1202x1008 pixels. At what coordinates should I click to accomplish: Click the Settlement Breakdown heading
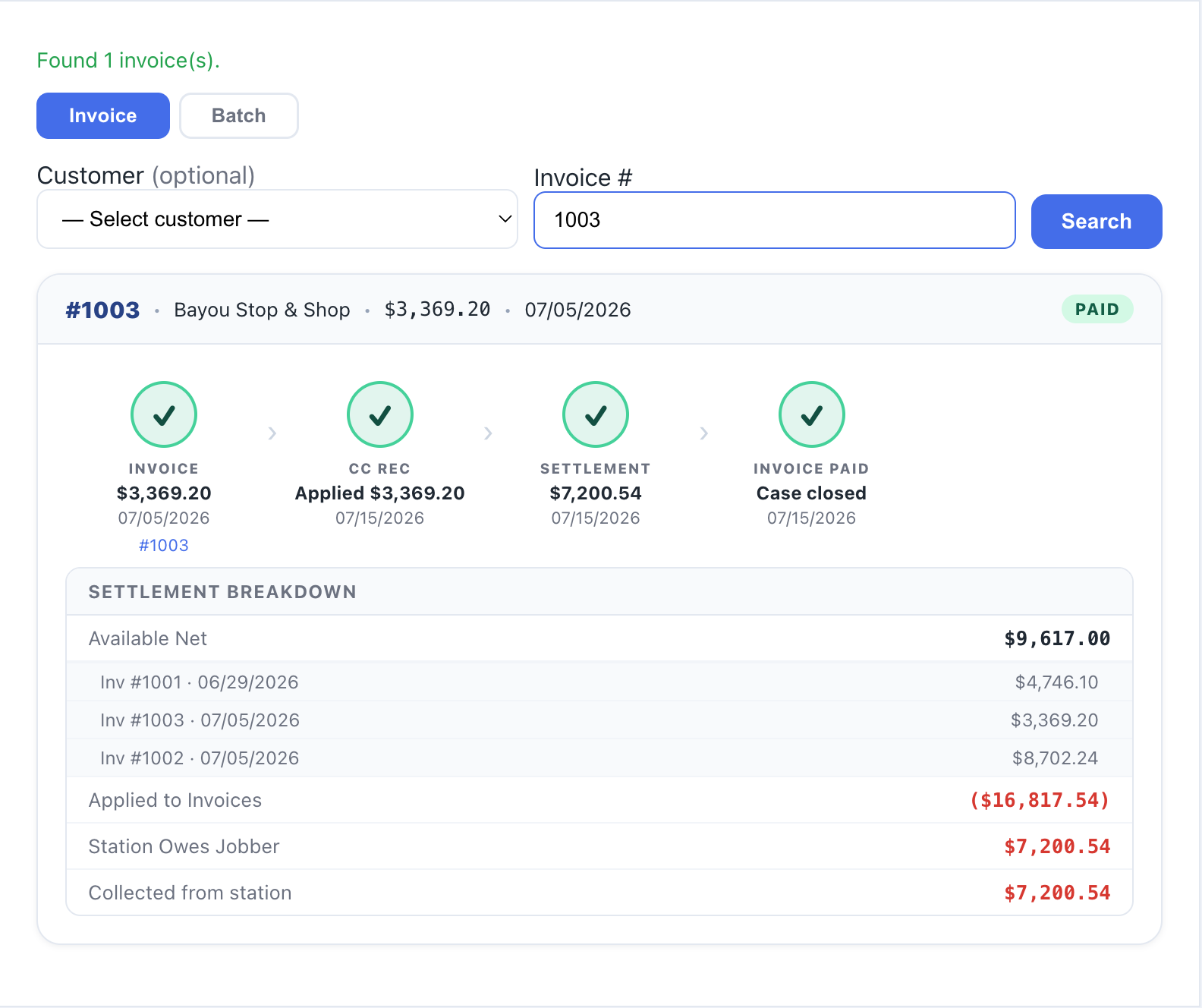pos(222,592)
